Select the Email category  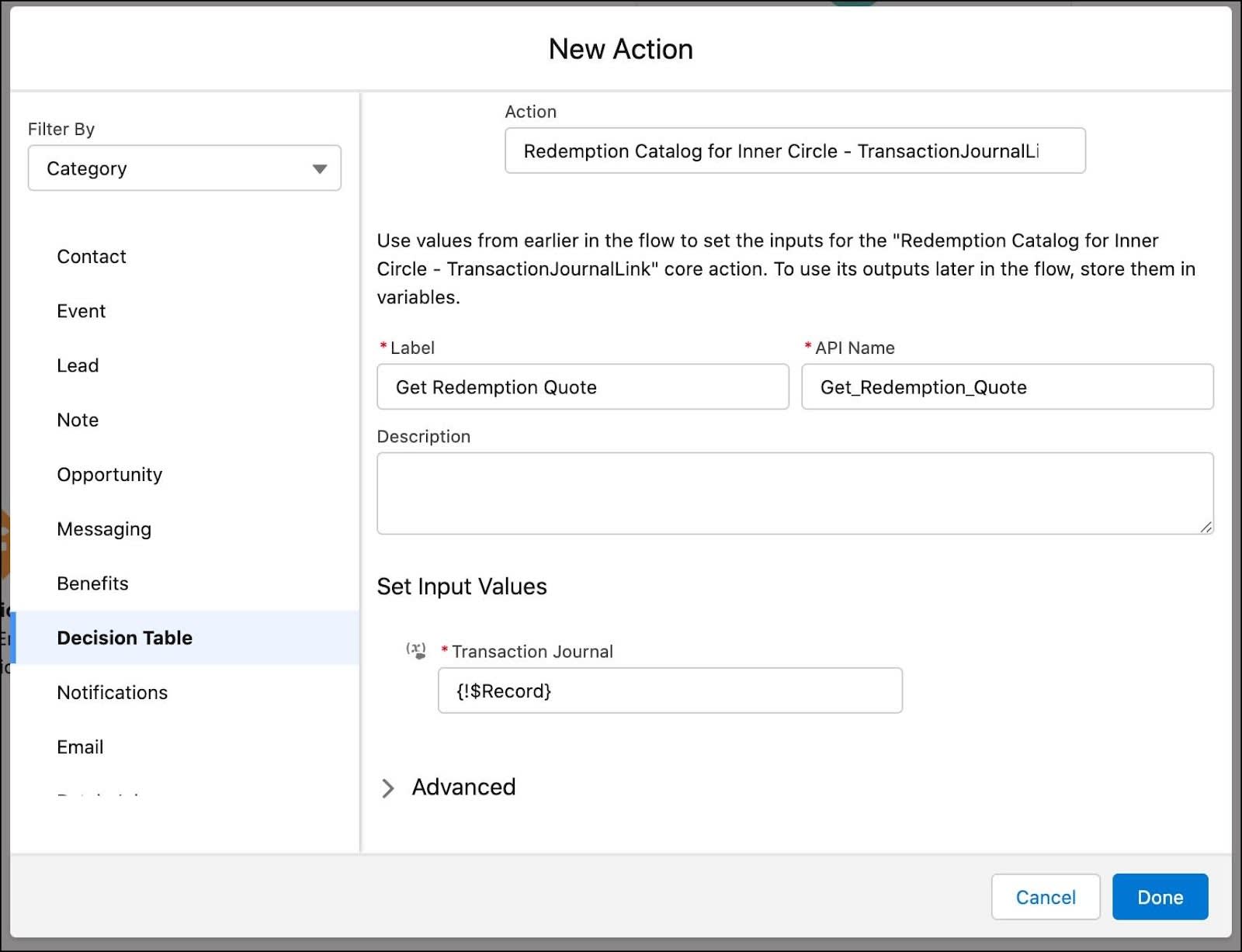click(80, 746)
